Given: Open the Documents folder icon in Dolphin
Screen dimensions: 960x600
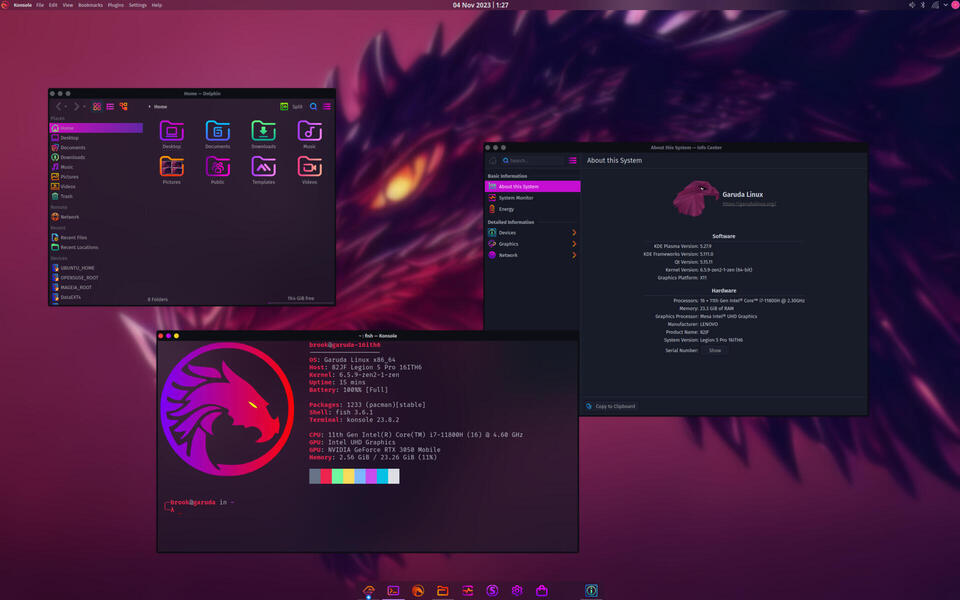Looking at the screenshot, I should tap(217, 134).
